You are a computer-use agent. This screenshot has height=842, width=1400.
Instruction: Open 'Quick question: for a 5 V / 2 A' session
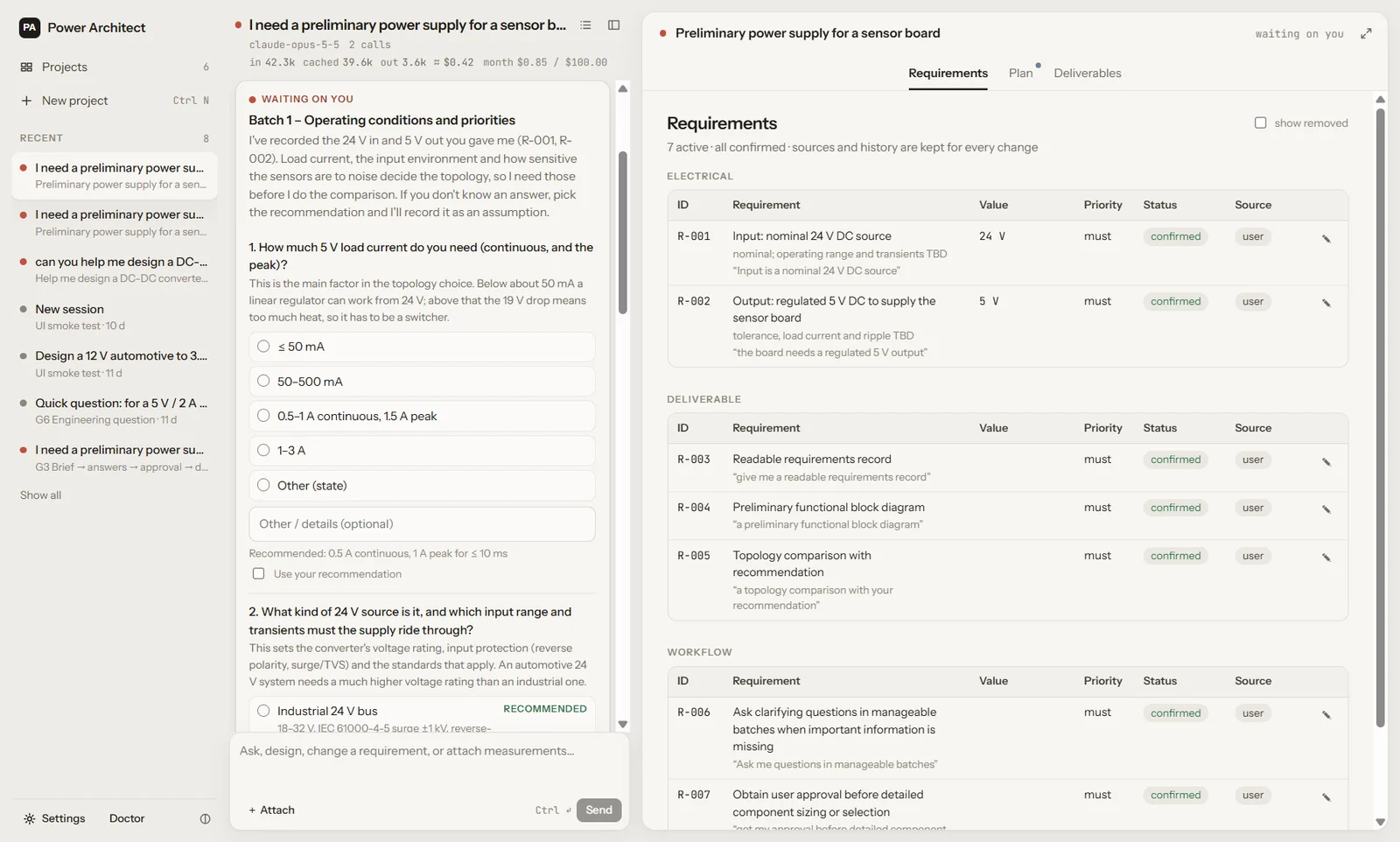[x=115, y=410]
